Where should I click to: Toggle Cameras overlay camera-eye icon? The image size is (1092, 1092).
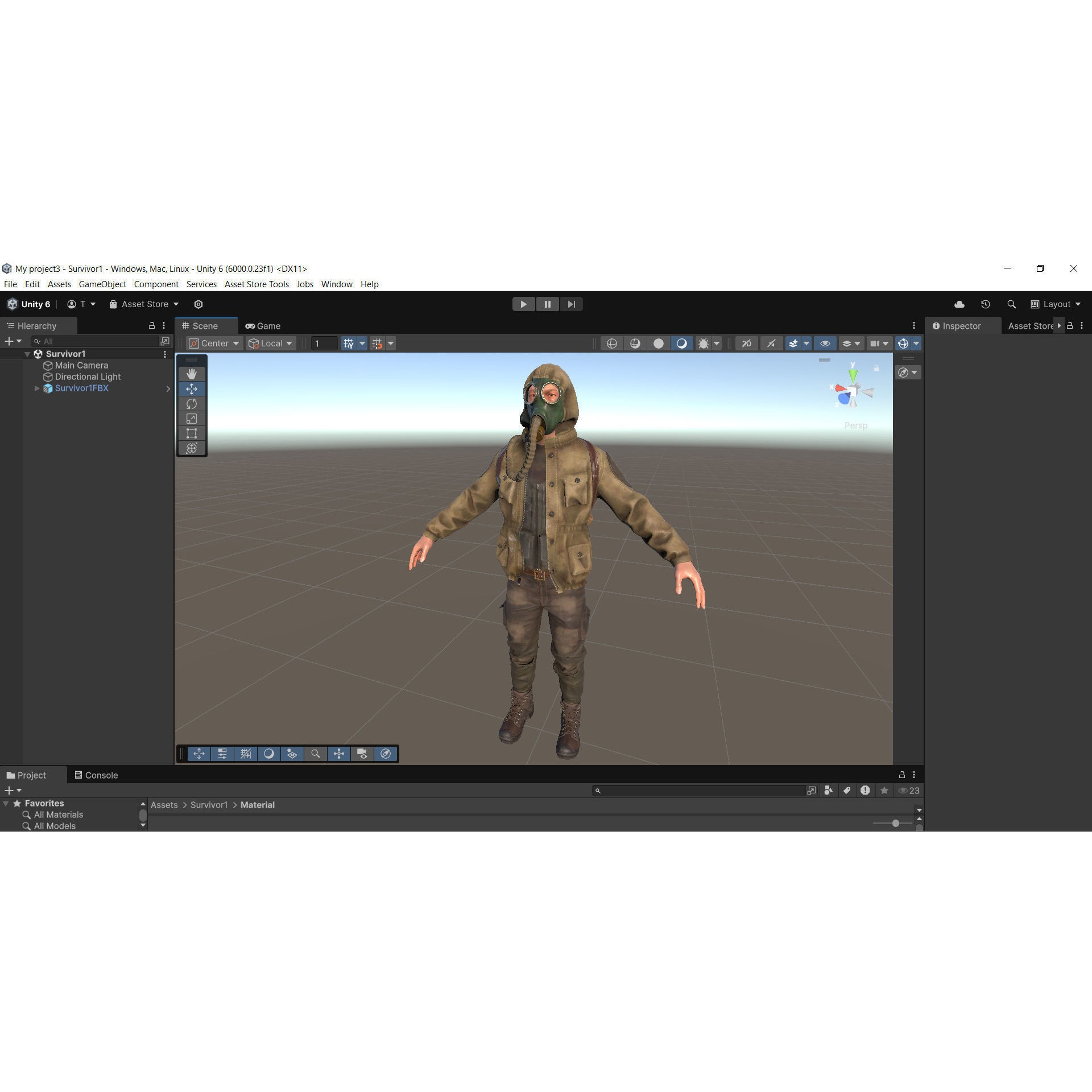[x=362, y=754]
